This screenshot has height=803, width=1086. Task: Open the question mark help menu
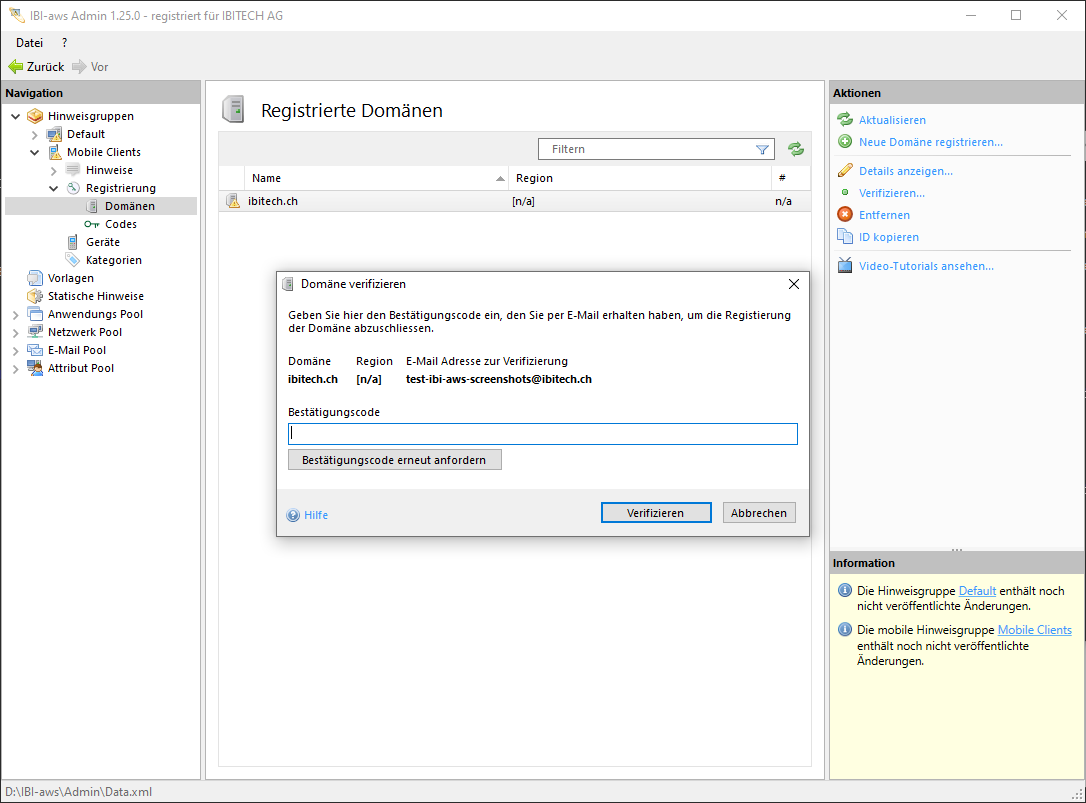click(65, 42)
